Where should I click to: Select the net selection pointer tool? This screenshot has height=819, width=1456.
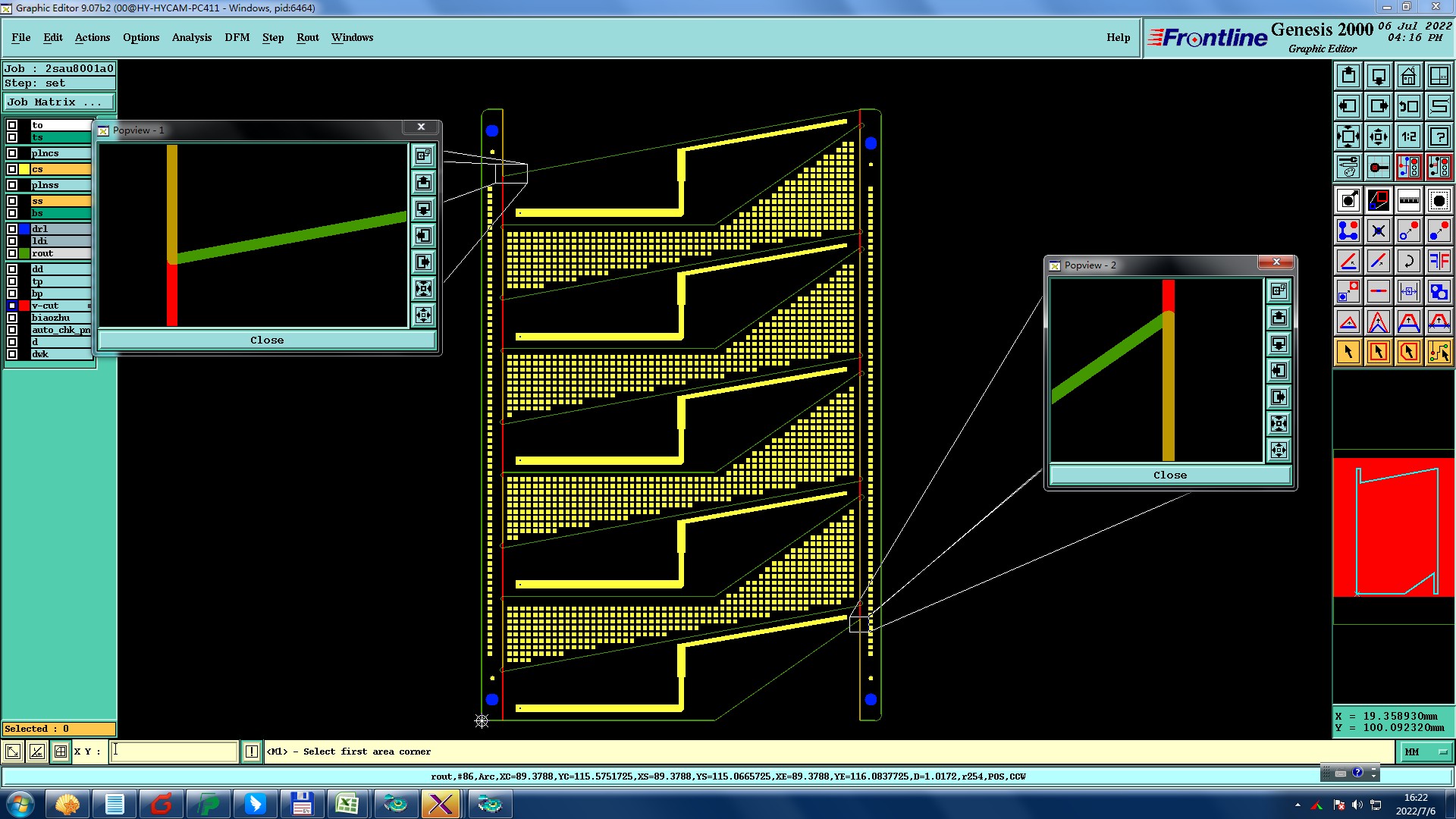(1439, 352)
